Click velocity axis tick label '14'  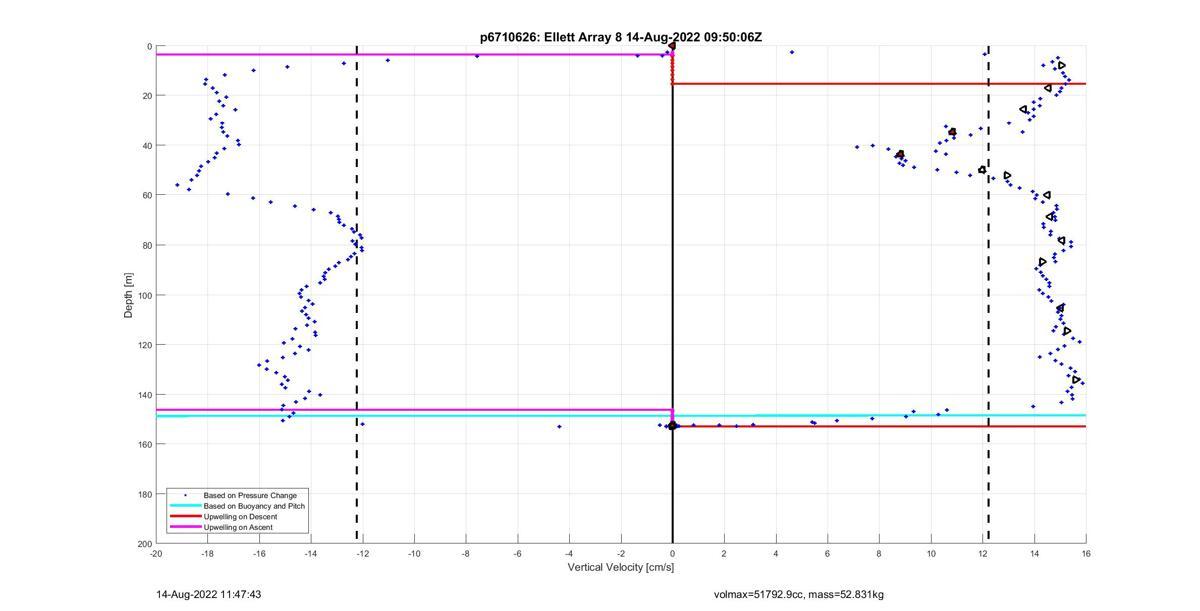tap(1034, 553)
